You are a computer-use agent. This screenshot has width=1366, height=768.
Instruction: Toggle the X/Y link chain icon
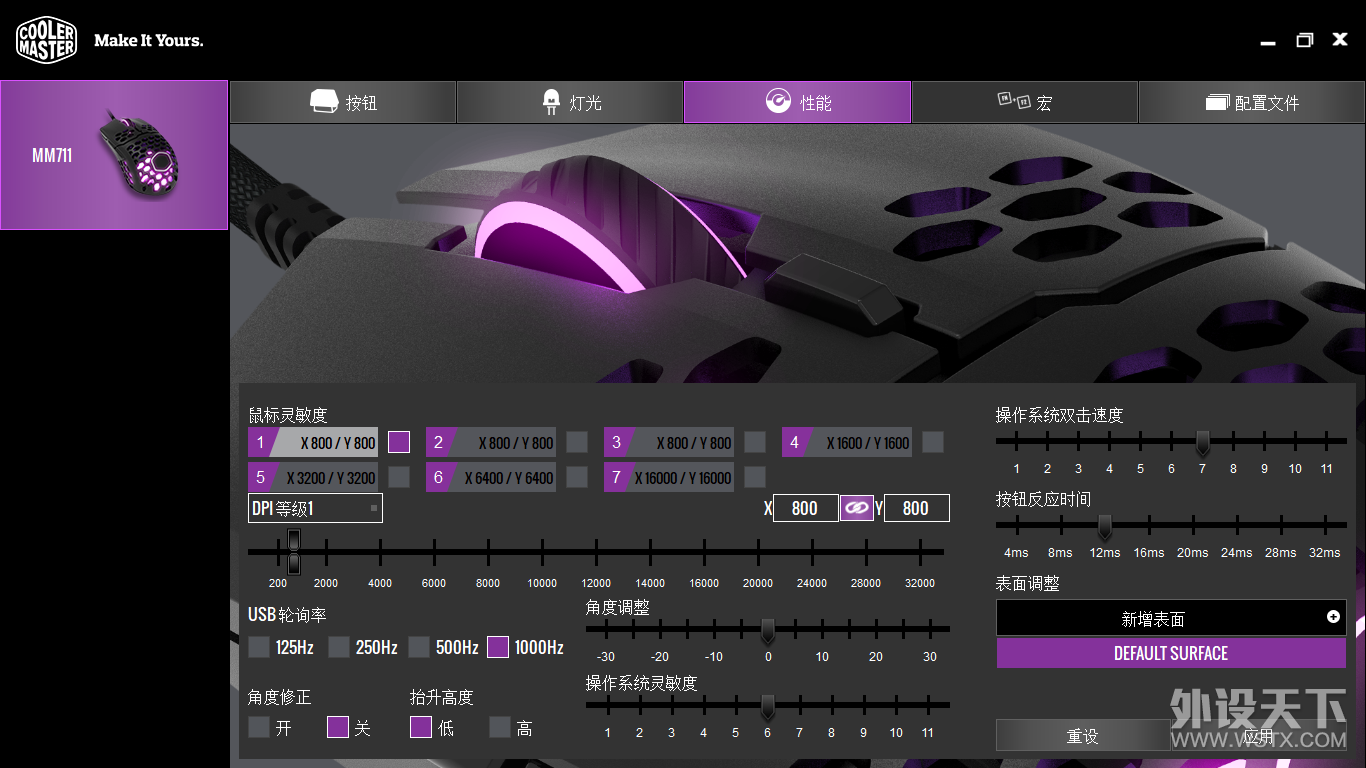click(x=856, y=508)
